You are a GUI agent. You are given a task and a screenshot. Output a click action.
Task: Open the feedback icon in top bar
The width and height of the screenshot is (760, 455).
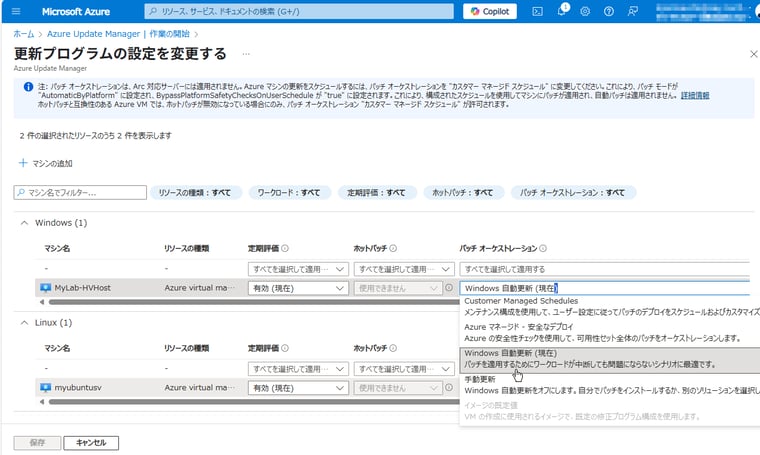[633, 11]
